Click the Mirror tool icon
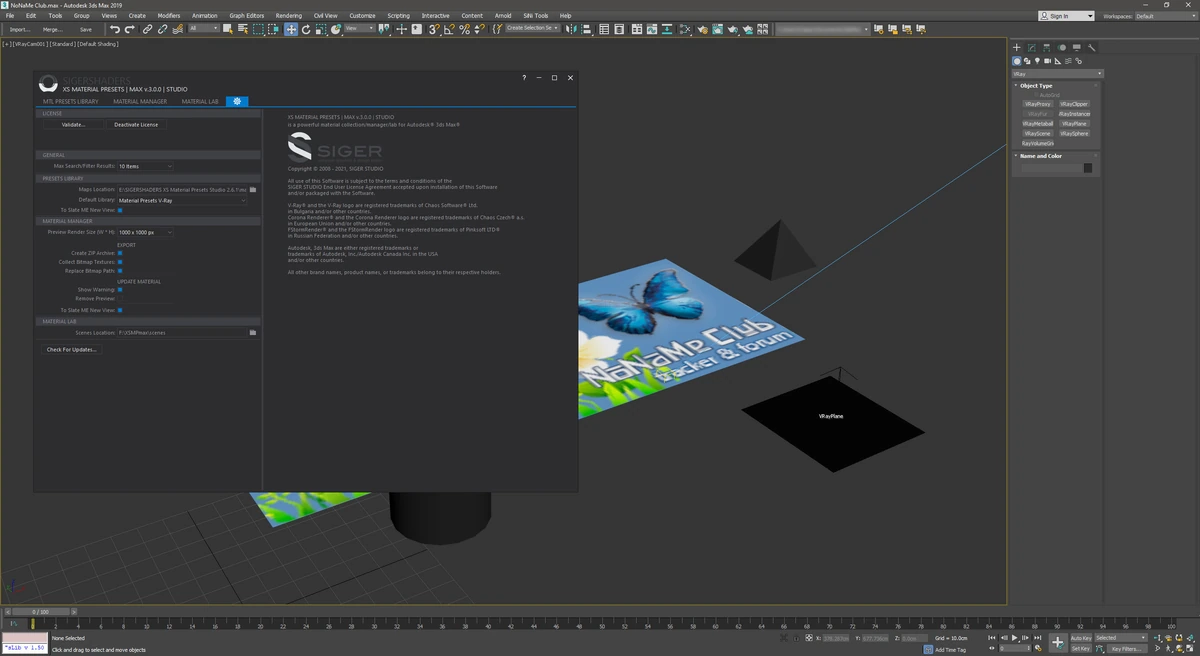Viewport: 1200px width, 656px height. [x=571, y=29]
